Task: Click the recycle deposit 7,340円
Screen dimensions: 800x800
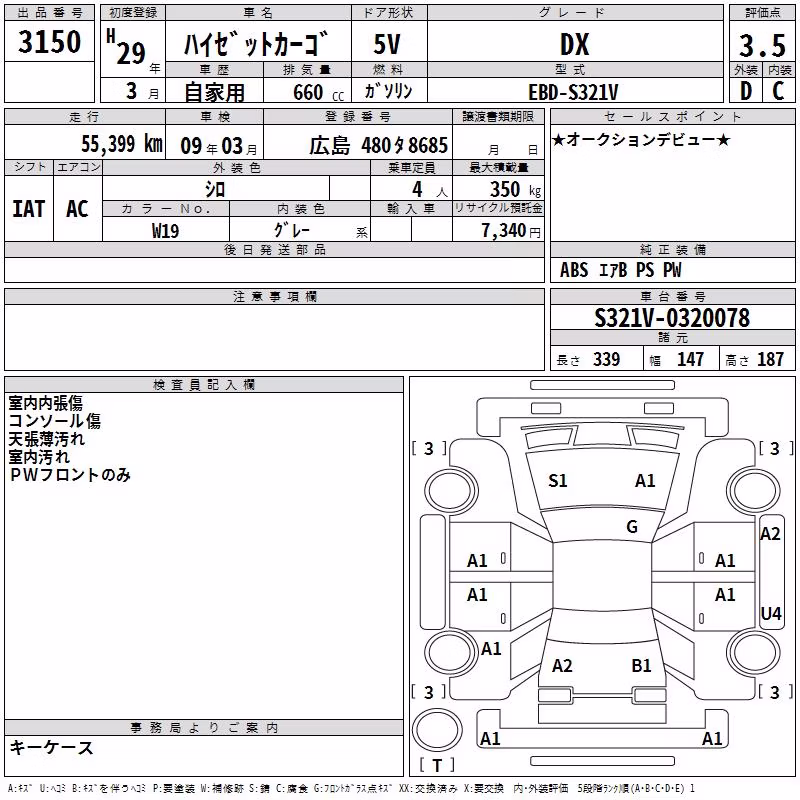Action: [x=511, y=231]
